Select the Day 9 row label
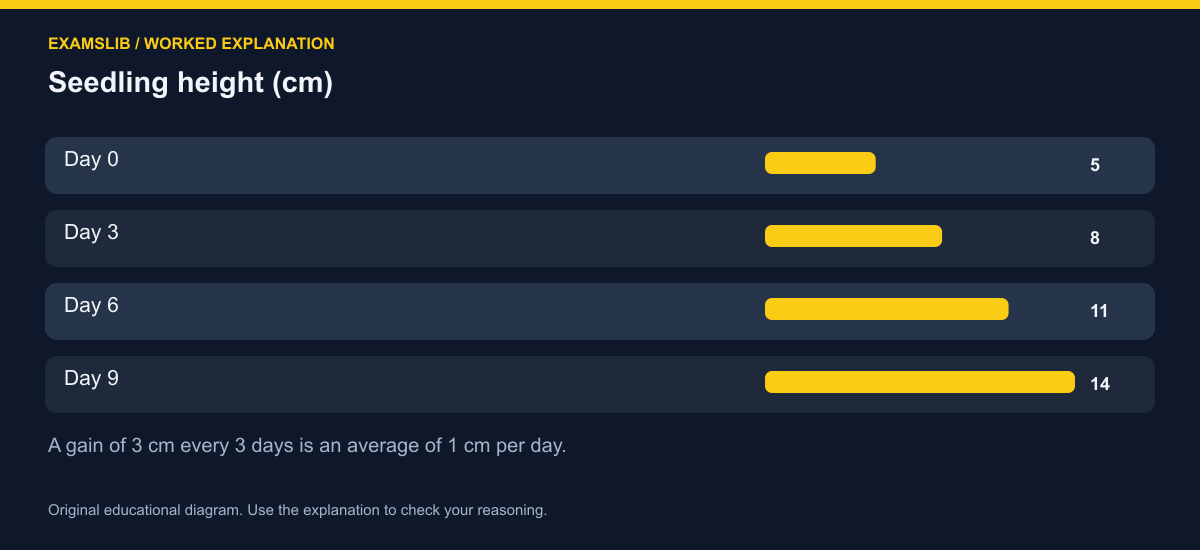 point(91,378)
